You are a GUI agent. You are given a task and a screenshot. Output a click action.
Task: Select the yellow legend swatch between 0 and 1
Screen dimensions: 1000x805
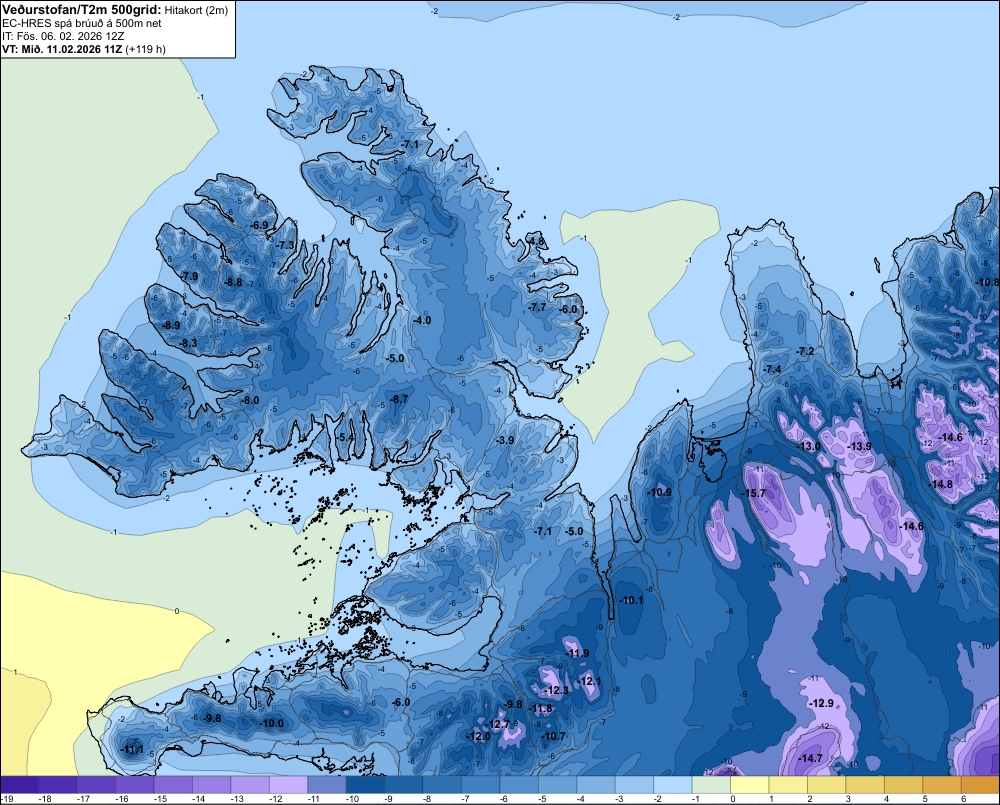point(749,784)
